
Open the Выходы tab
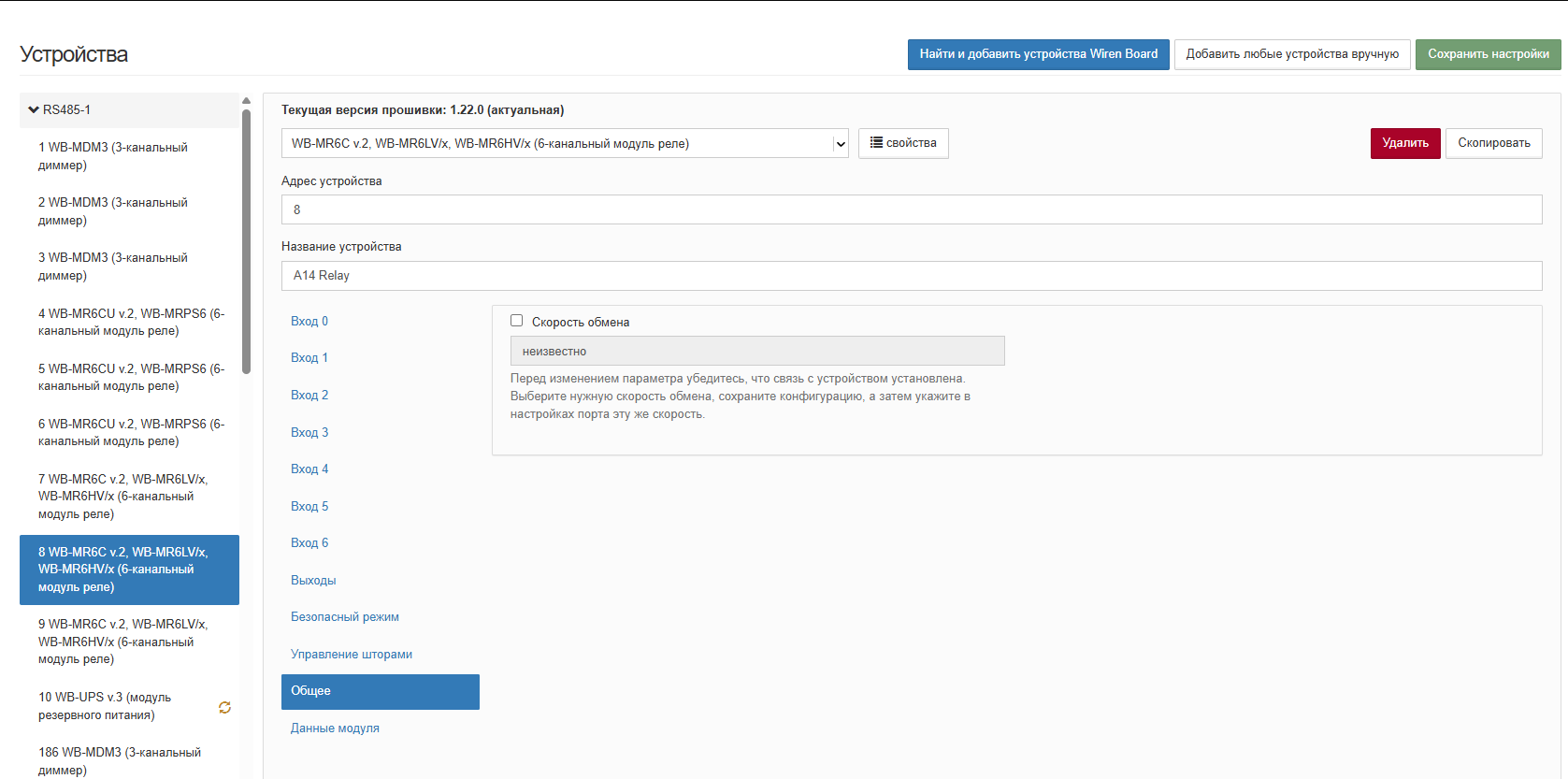313,581
